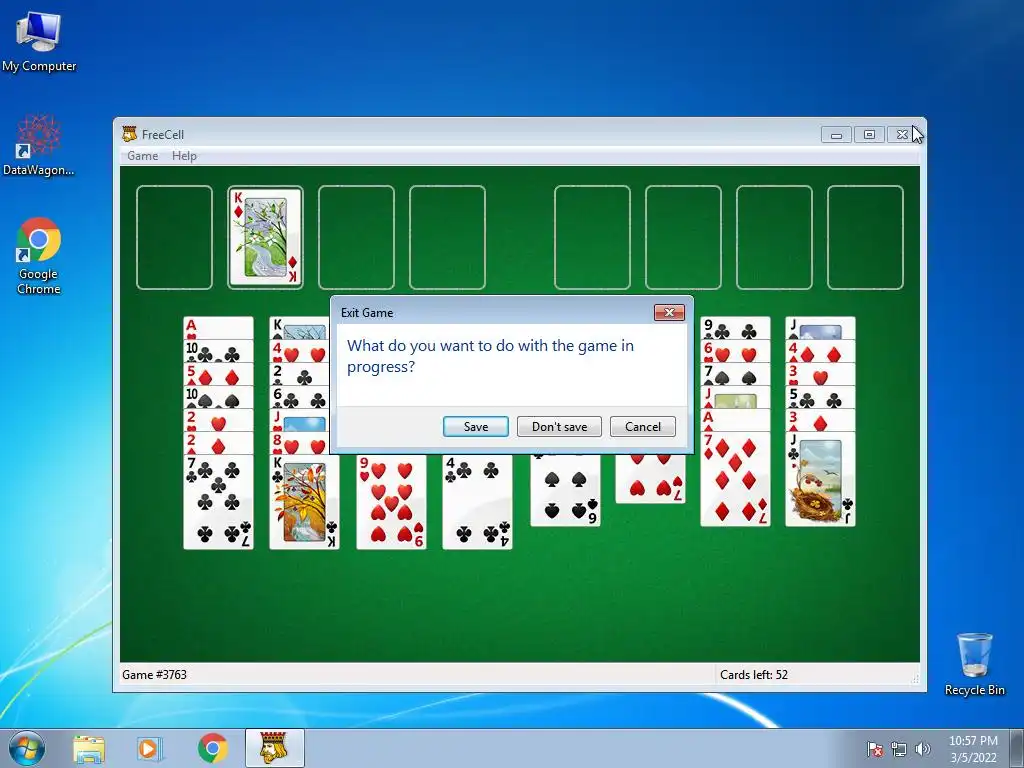Click FreeCell taskbar button
The height and width of the screenshot is (768, 1024).
point(275,748)
